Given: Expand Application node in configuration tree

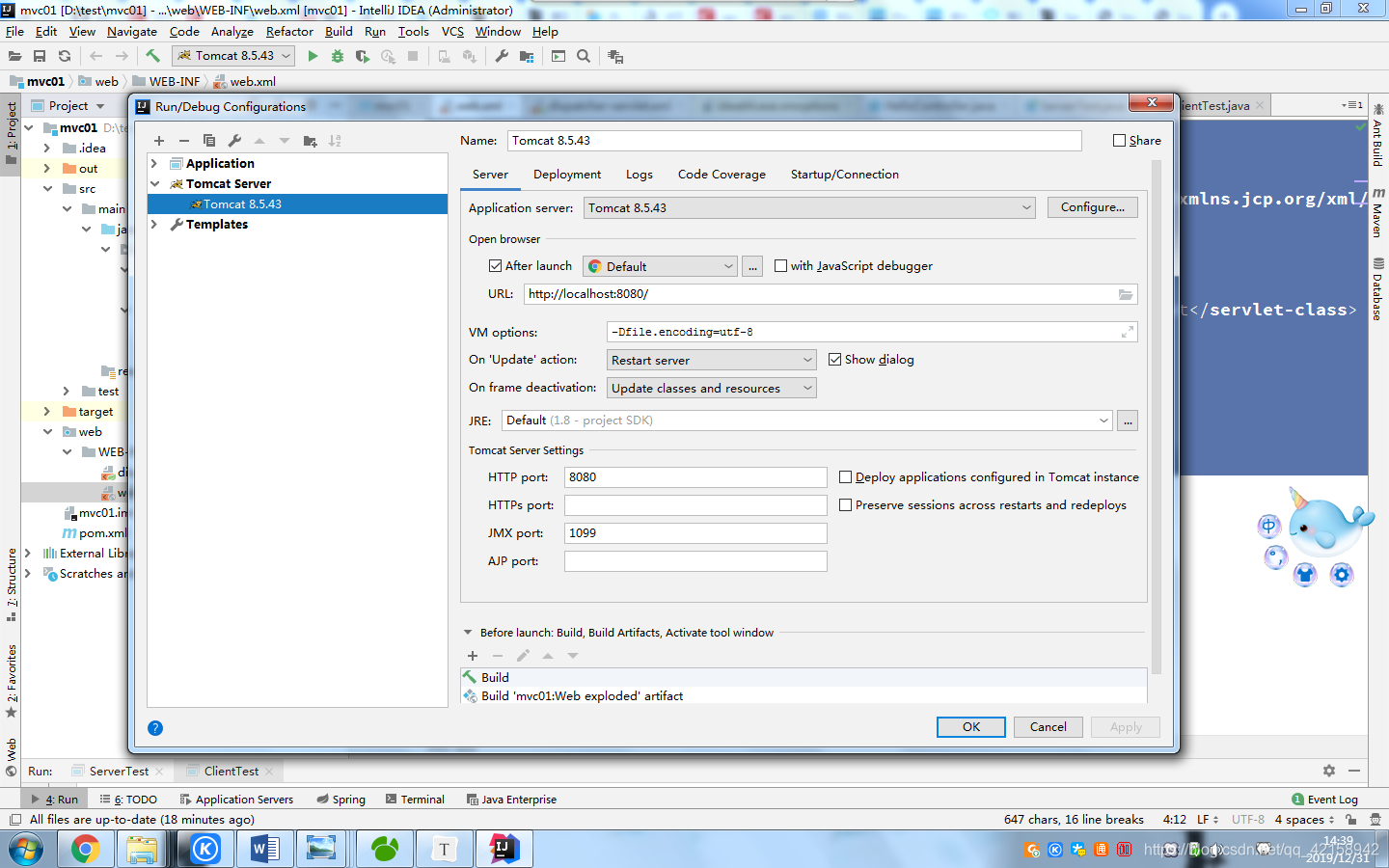Looking at the screenshot, I should click(154, 164).
